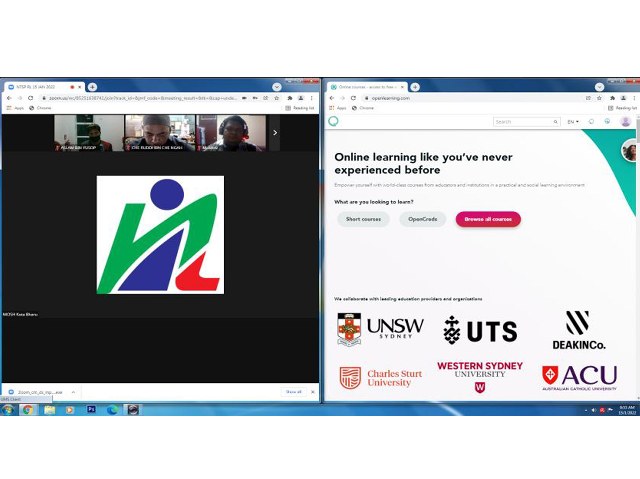The image size is (640, 479).
Task: Bookmark the Zoom page with star icon
Action: point(276,98)
